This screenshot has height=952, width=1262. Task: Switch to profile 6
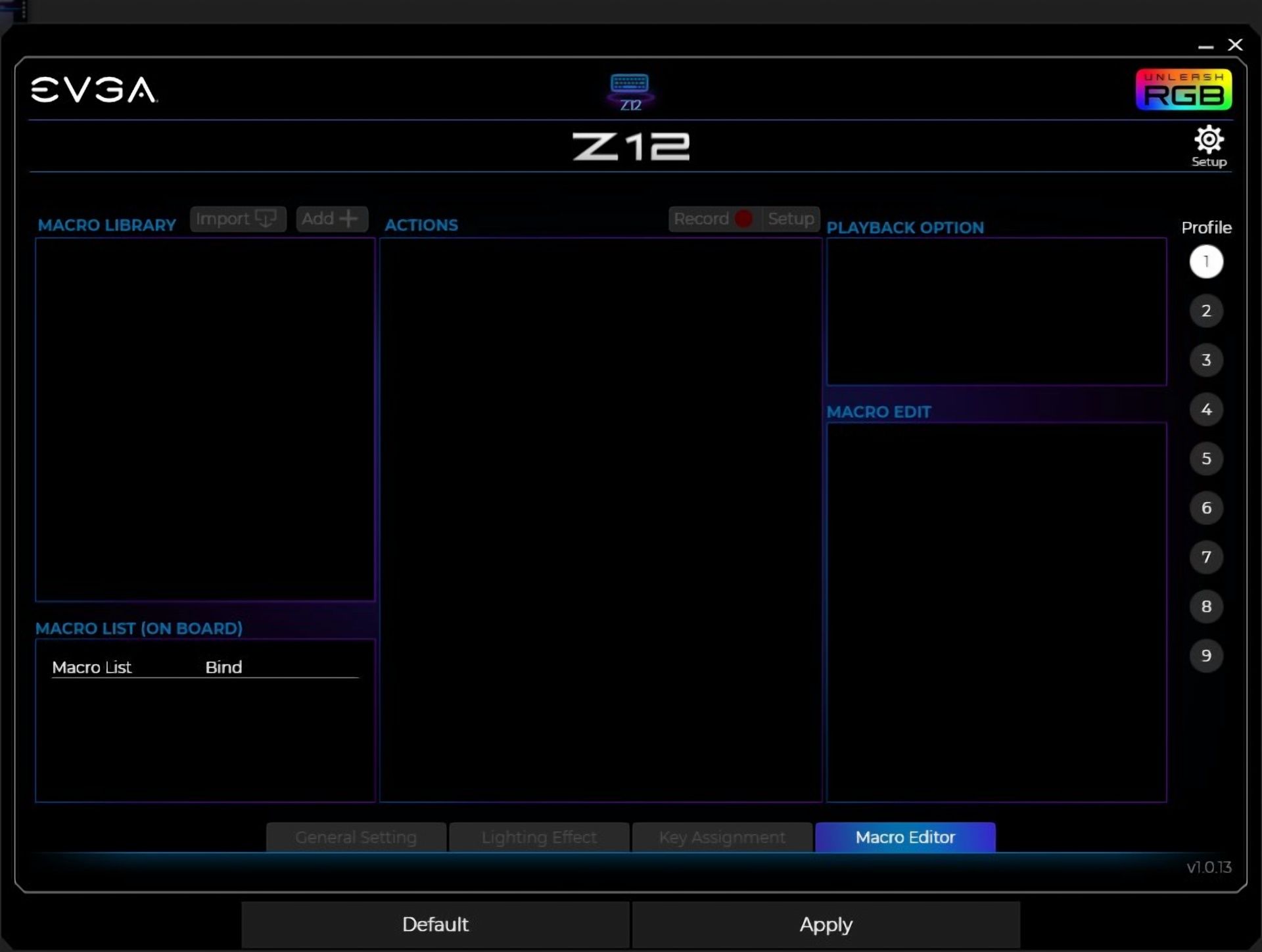point(1206,508)
